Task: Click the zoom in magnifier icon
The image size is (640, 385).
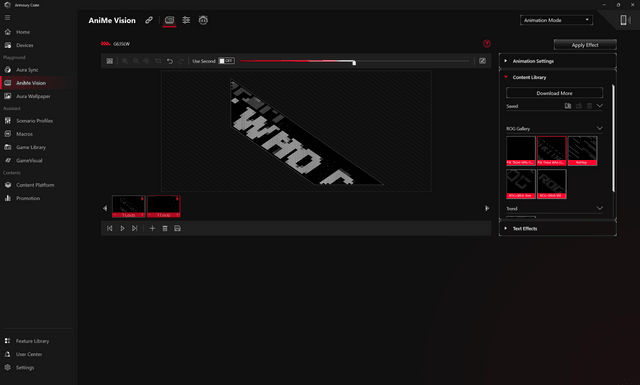Action: 125,61
